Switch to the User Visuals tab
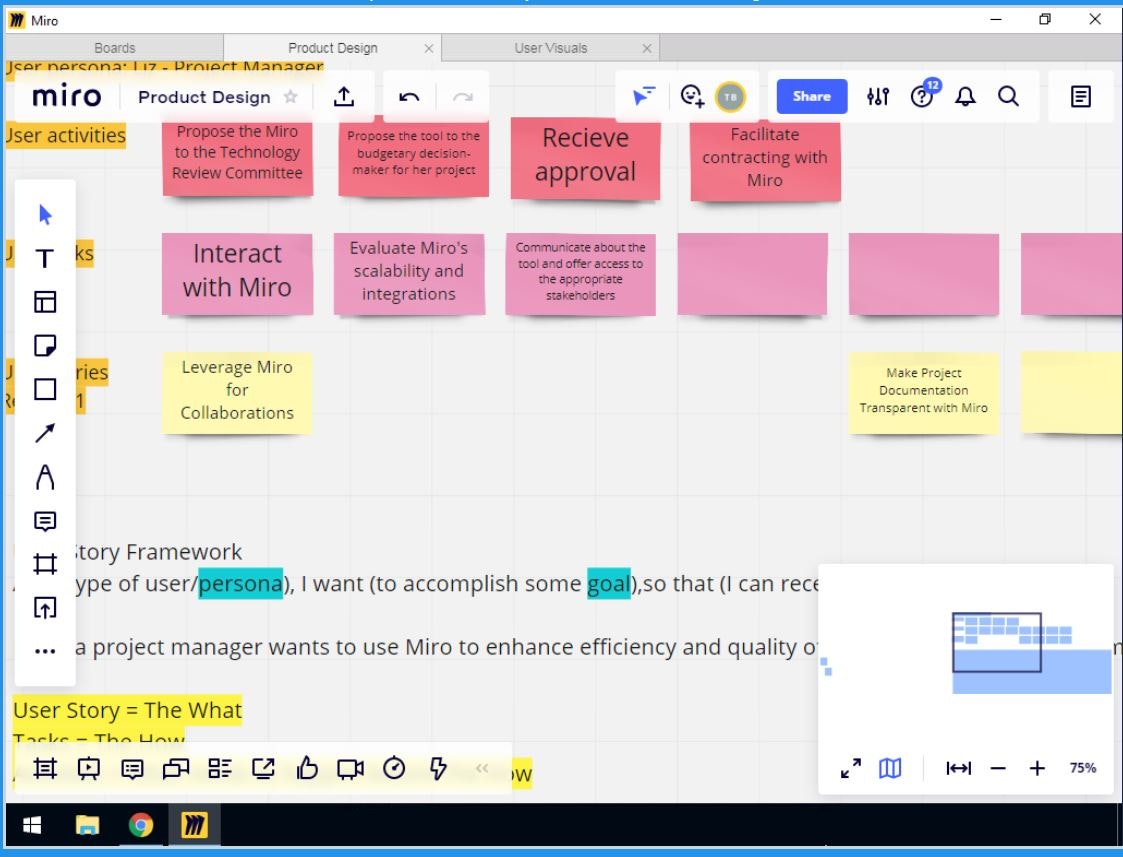Viewport: 1123px width, 857px height. click(x=551, y=48)
